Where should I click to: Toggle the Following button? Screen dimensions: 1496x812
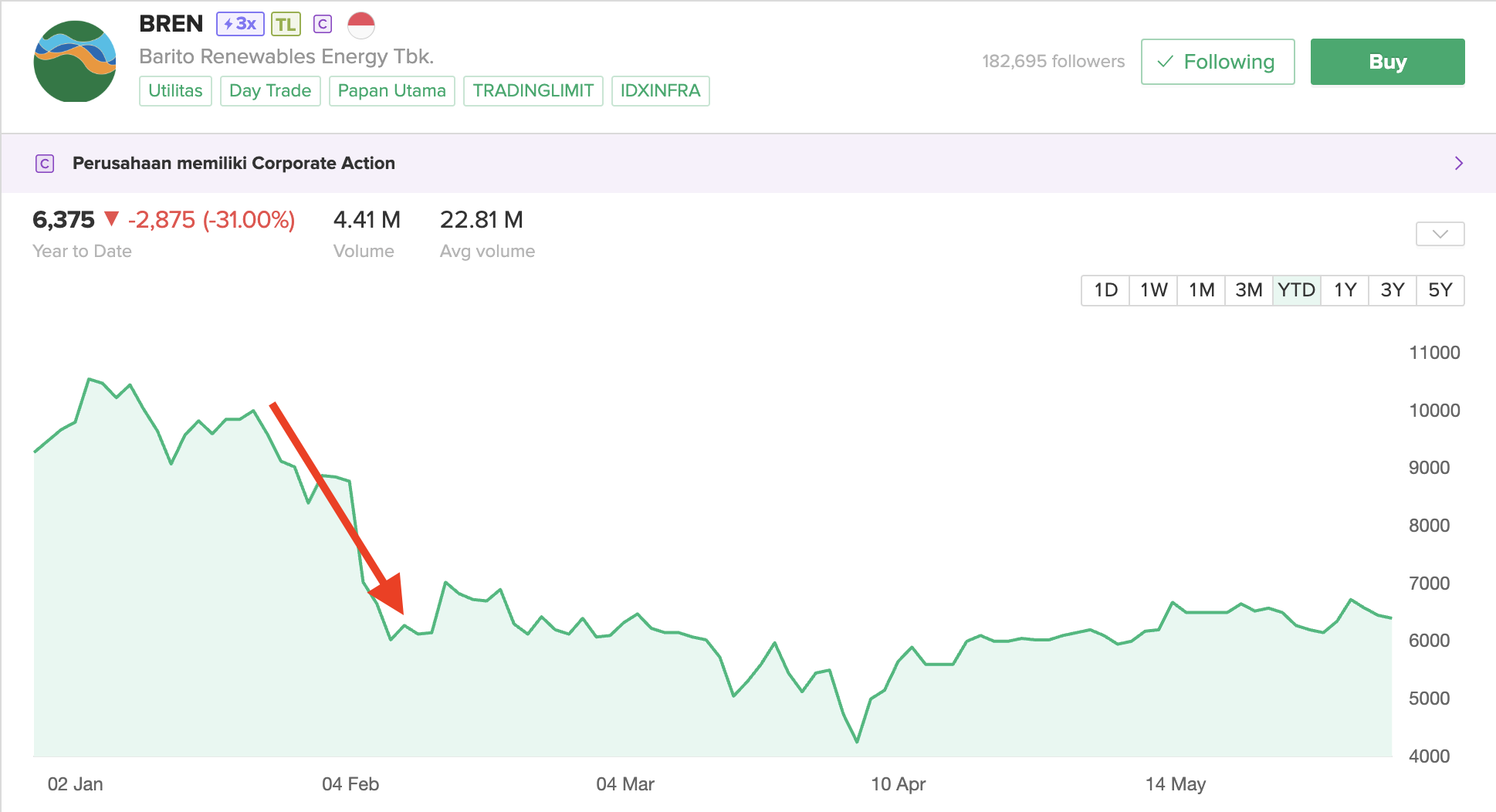coord(1217,62)
